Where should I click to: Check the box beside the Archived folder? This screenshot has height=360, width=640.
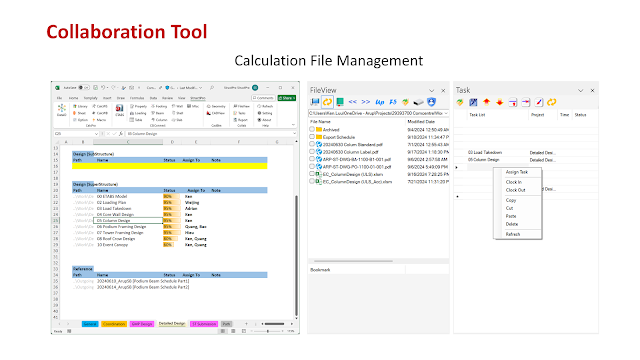tap(312, 129)
